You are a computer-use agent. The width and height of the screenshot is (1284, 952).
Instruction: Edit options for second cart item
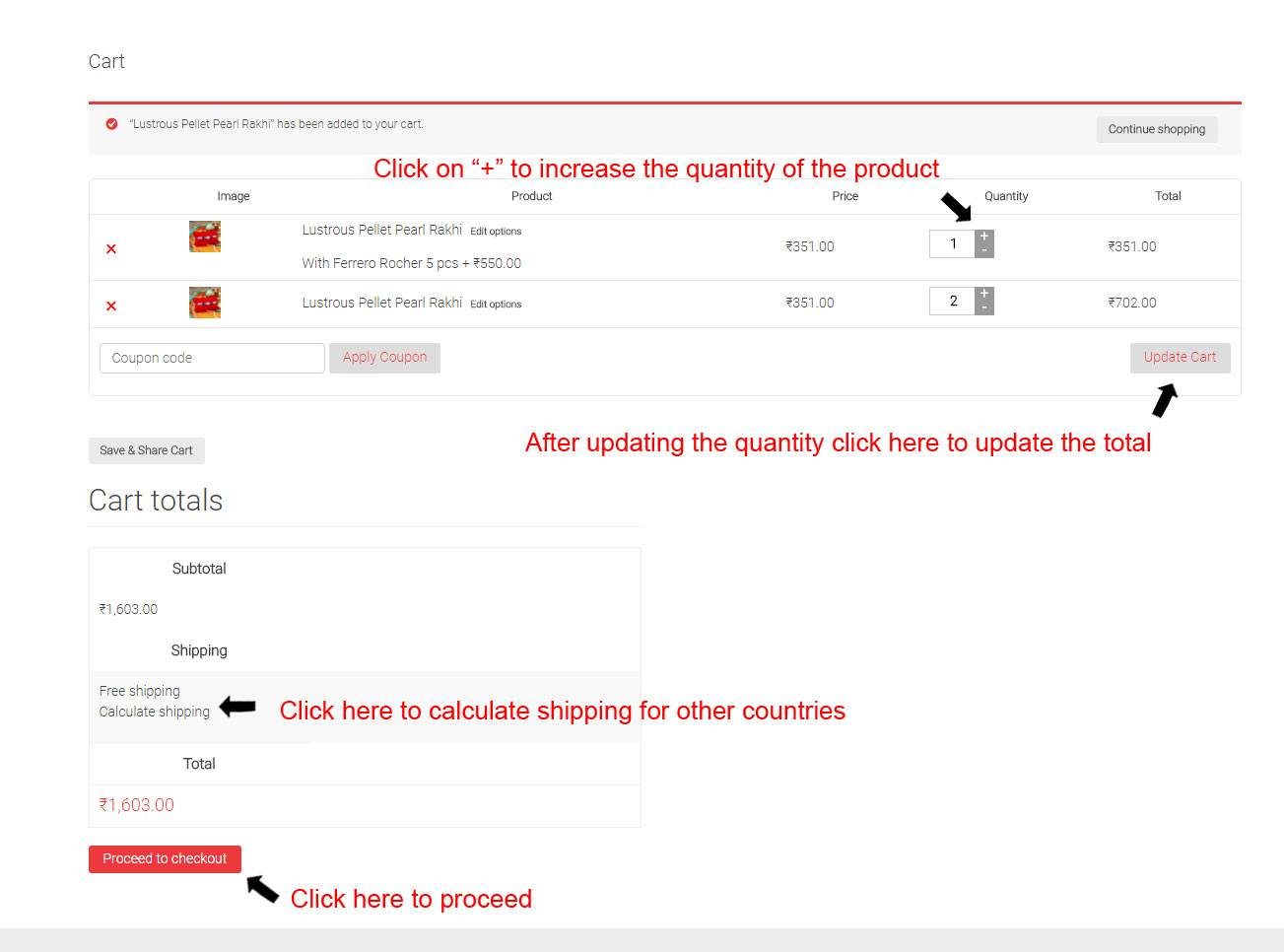[x=496, y=305]
